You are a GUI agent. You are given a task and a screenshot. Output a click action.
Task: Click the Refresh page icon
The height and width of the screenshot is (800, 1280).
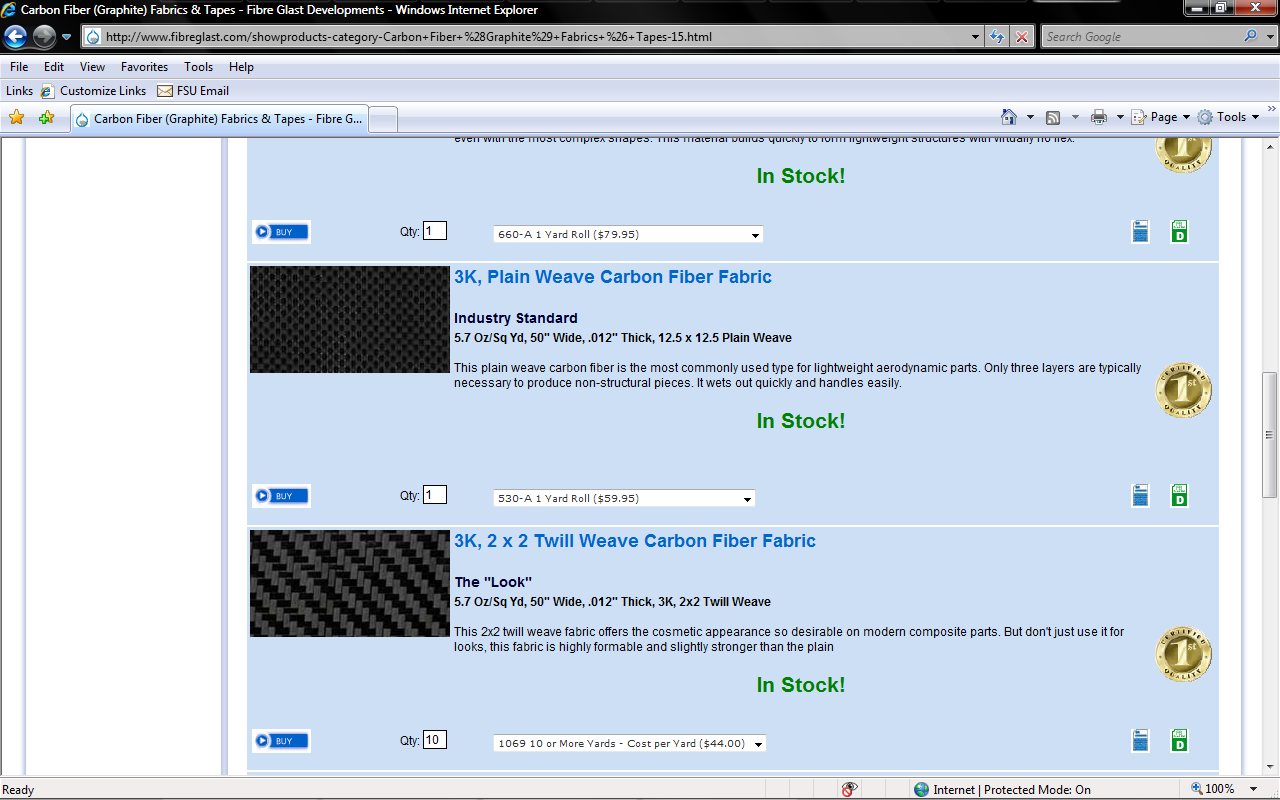coord(996,37)
